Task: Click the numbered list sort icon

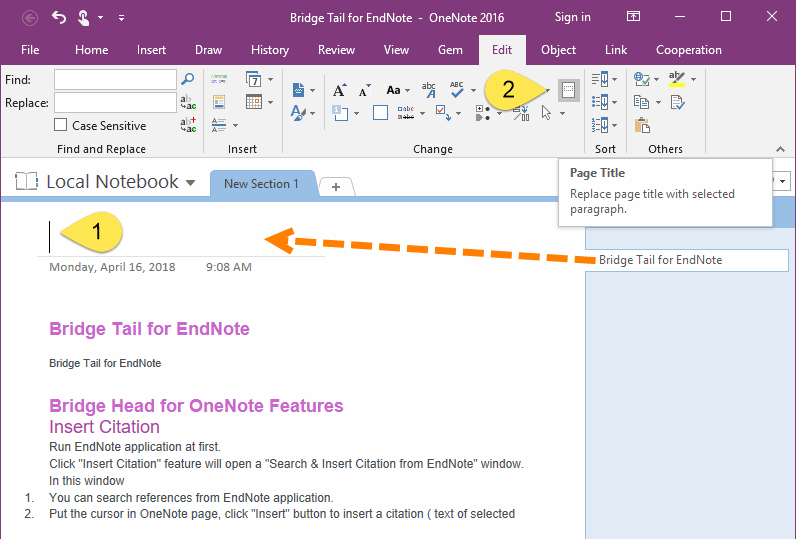Action: (600, 125)
